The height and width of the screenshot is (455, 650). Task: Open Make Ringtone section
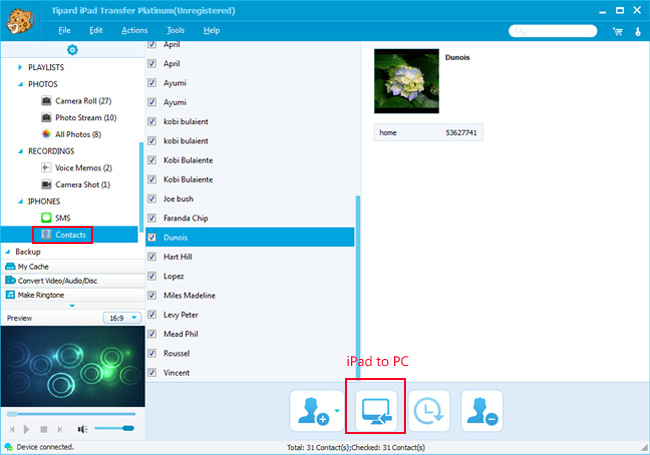(x=73, y=295)
